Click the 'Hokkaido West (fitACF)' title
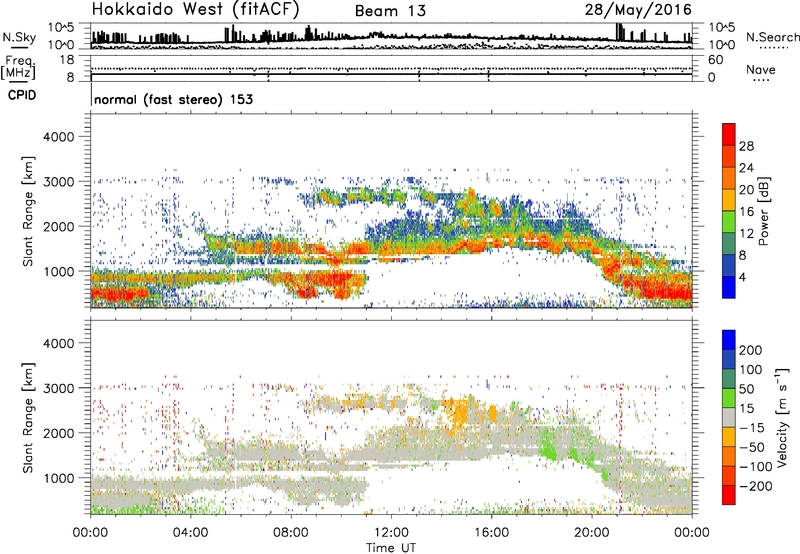This screenshot has height=554, width=800. (195, 10)
